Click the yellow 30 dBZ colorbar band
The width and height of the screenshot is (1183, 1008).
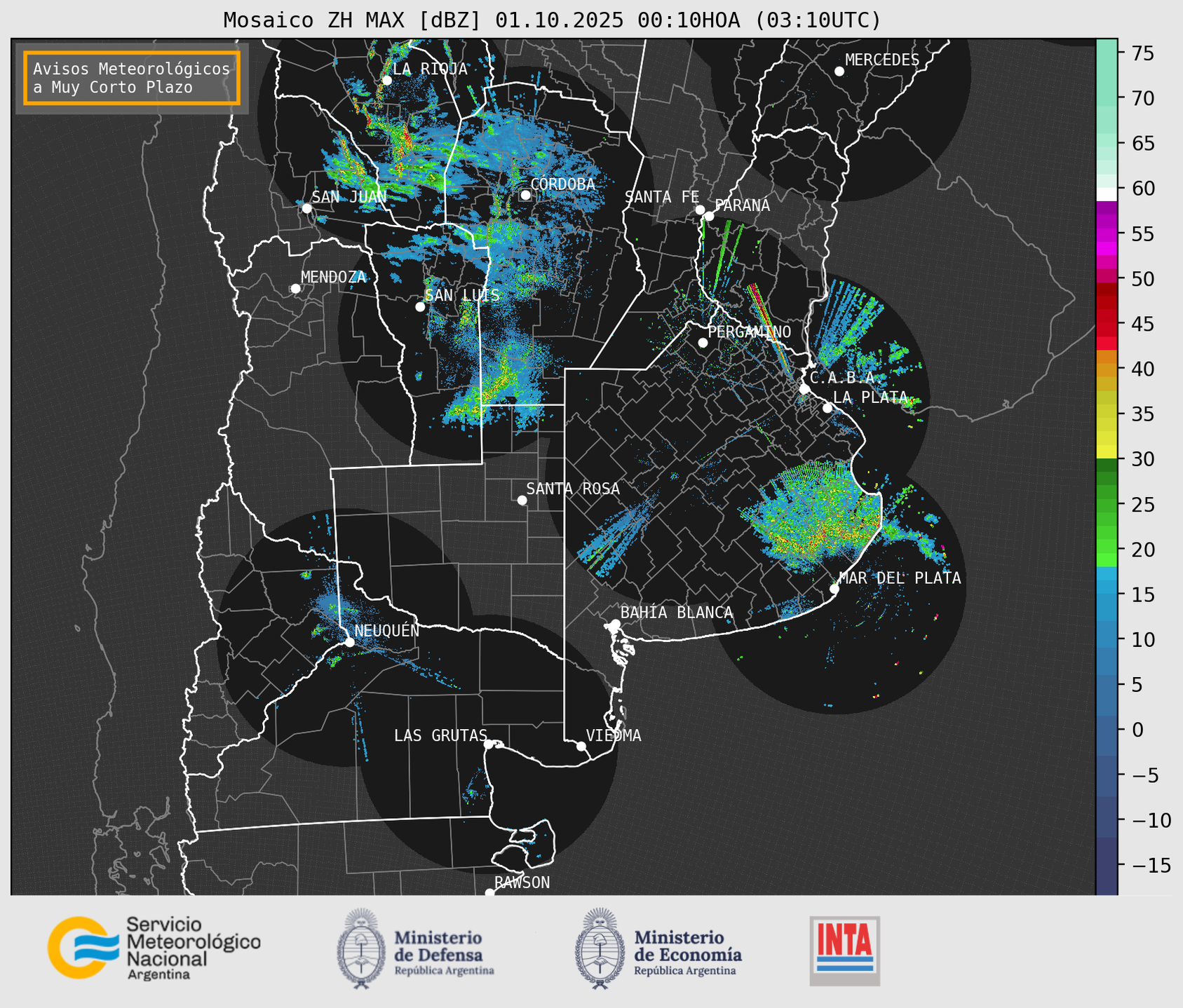1107,451
